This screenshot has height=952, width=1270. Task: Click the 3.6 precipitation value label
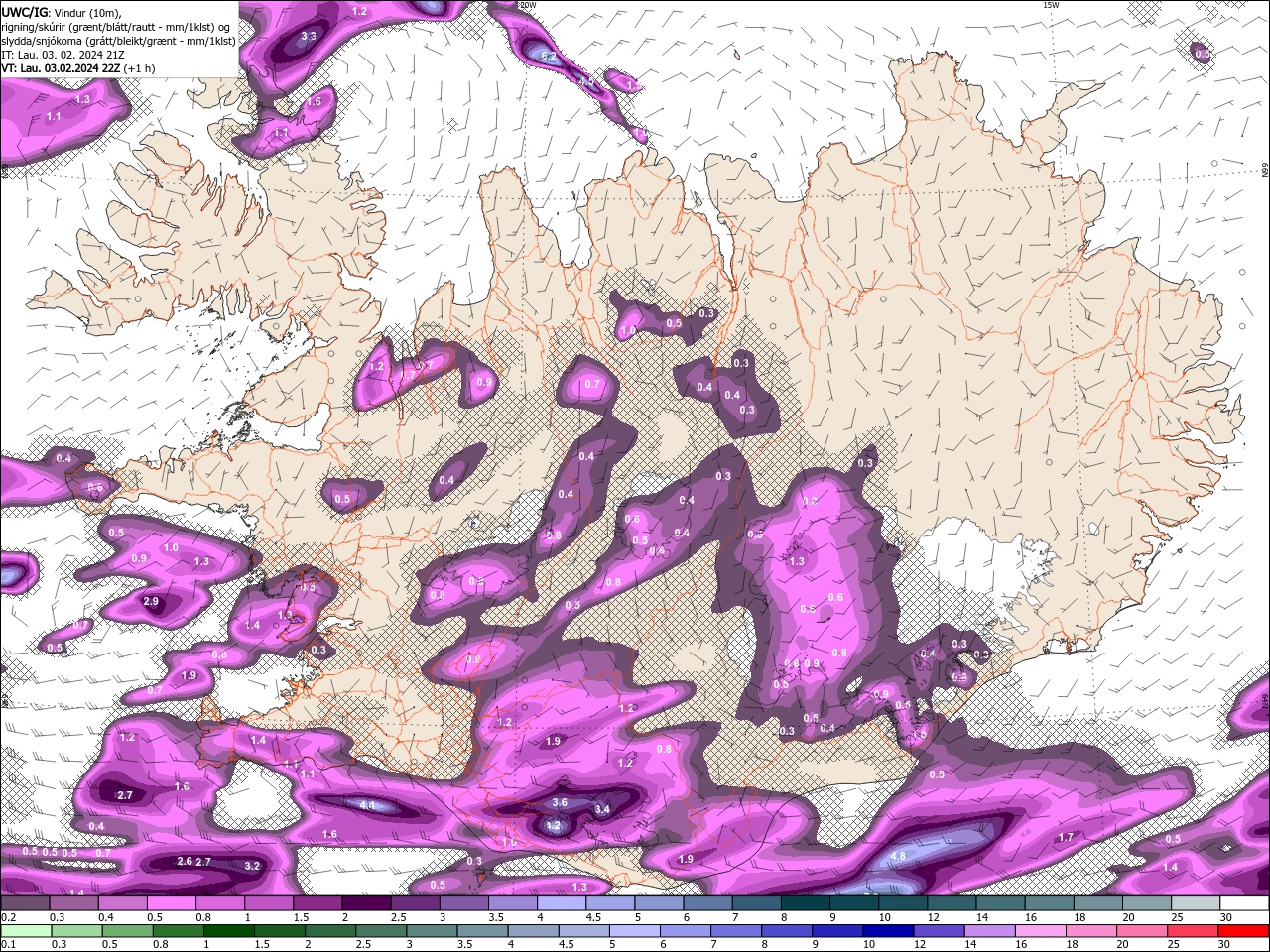click(560, 803)
